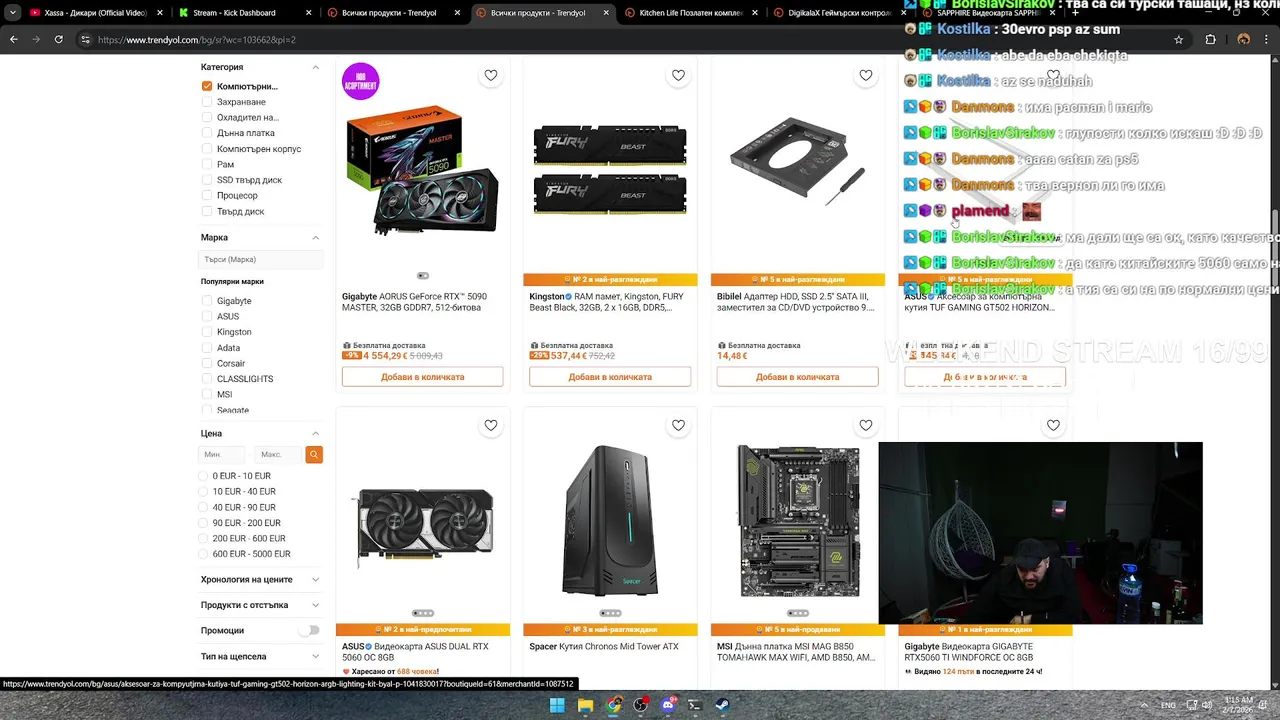Screen dimensions: 1280x720
Task: Favorite the Gigabyte AORUS RTX 5090 card
Action: coord(491,75)
